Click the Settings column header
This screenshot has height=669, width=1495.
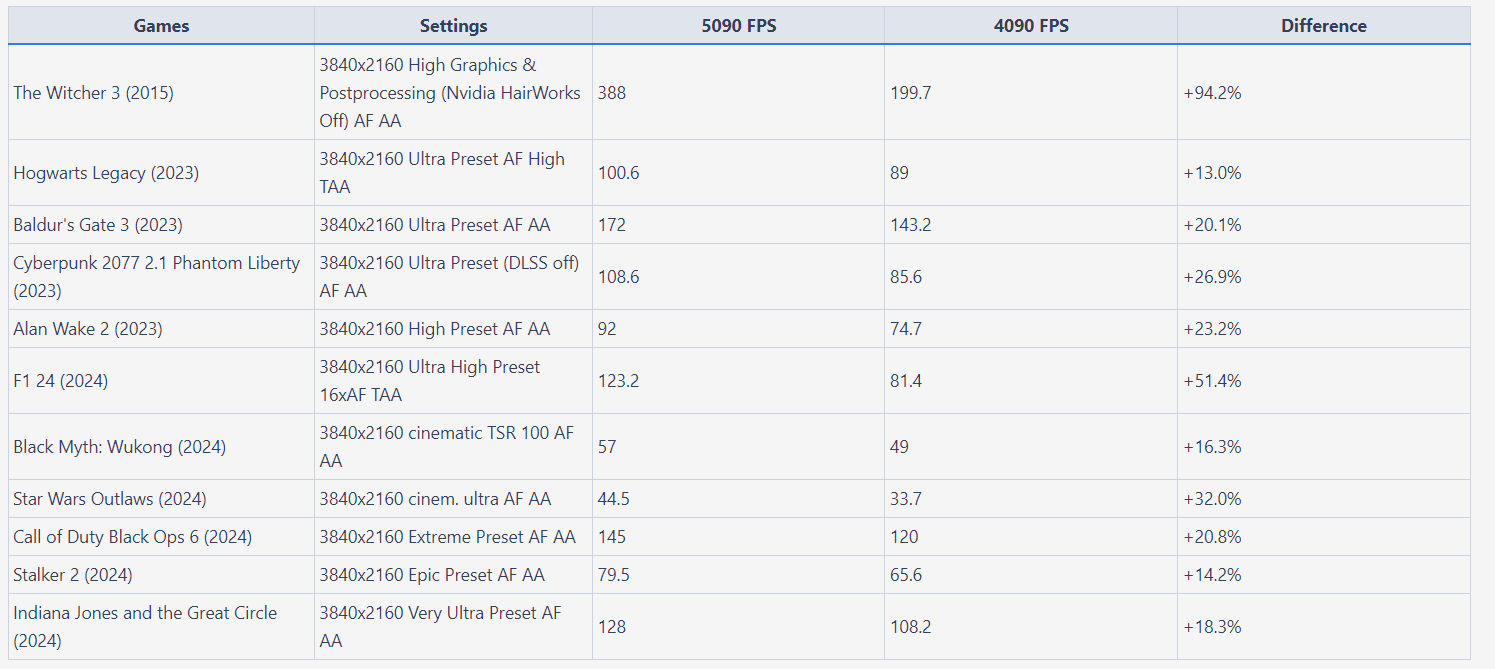453,26
